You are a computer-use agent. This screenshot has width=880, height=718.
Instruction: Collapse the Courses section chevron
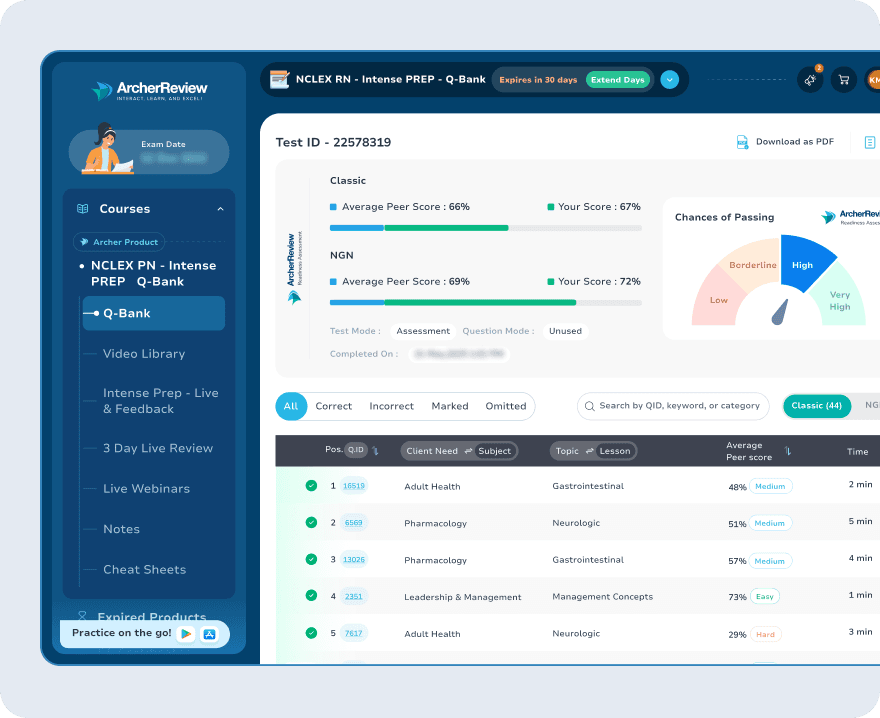click(x=220, y=209)
